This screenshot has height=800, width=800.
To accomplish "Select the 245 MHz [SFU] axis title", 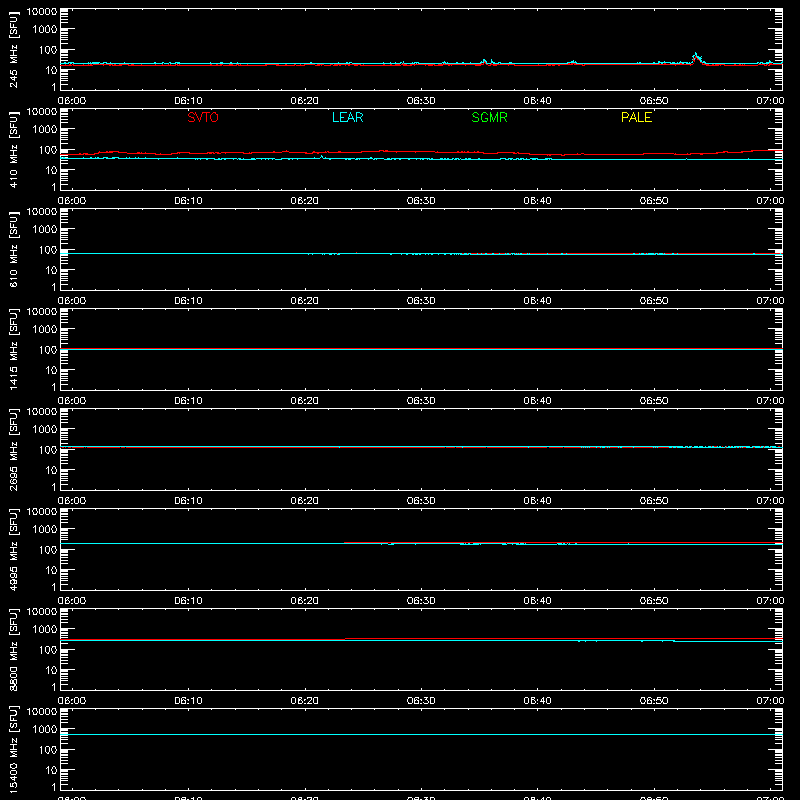I will tap(13, 49).
